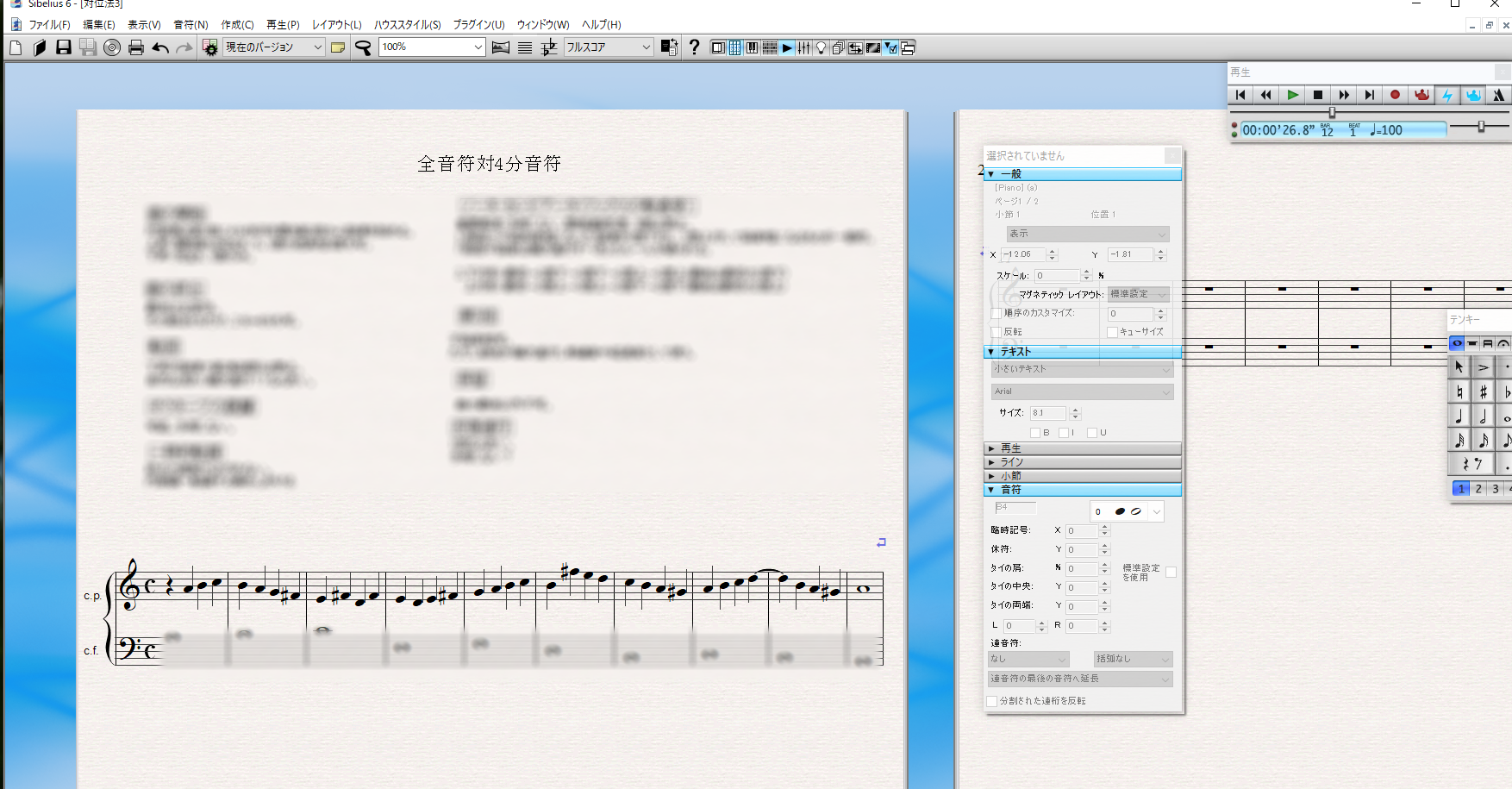Image resolution: width=1512 pixels, height=789 pixels.
Task: Toggle Playback window button in toolbar
Action: [x=786, y=47]
